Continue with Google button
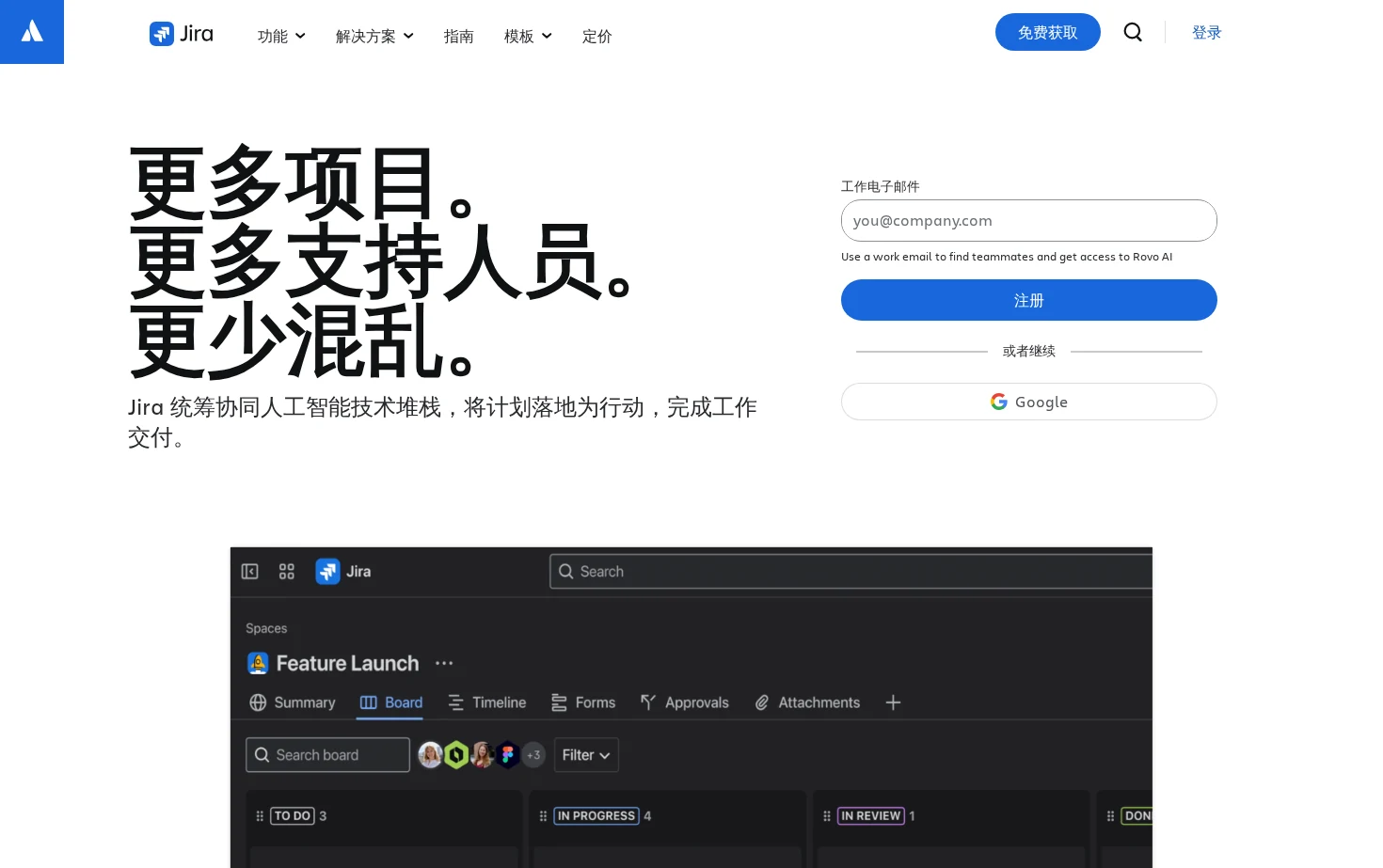Screen dimensions: 1383x868 point(1029,402)
